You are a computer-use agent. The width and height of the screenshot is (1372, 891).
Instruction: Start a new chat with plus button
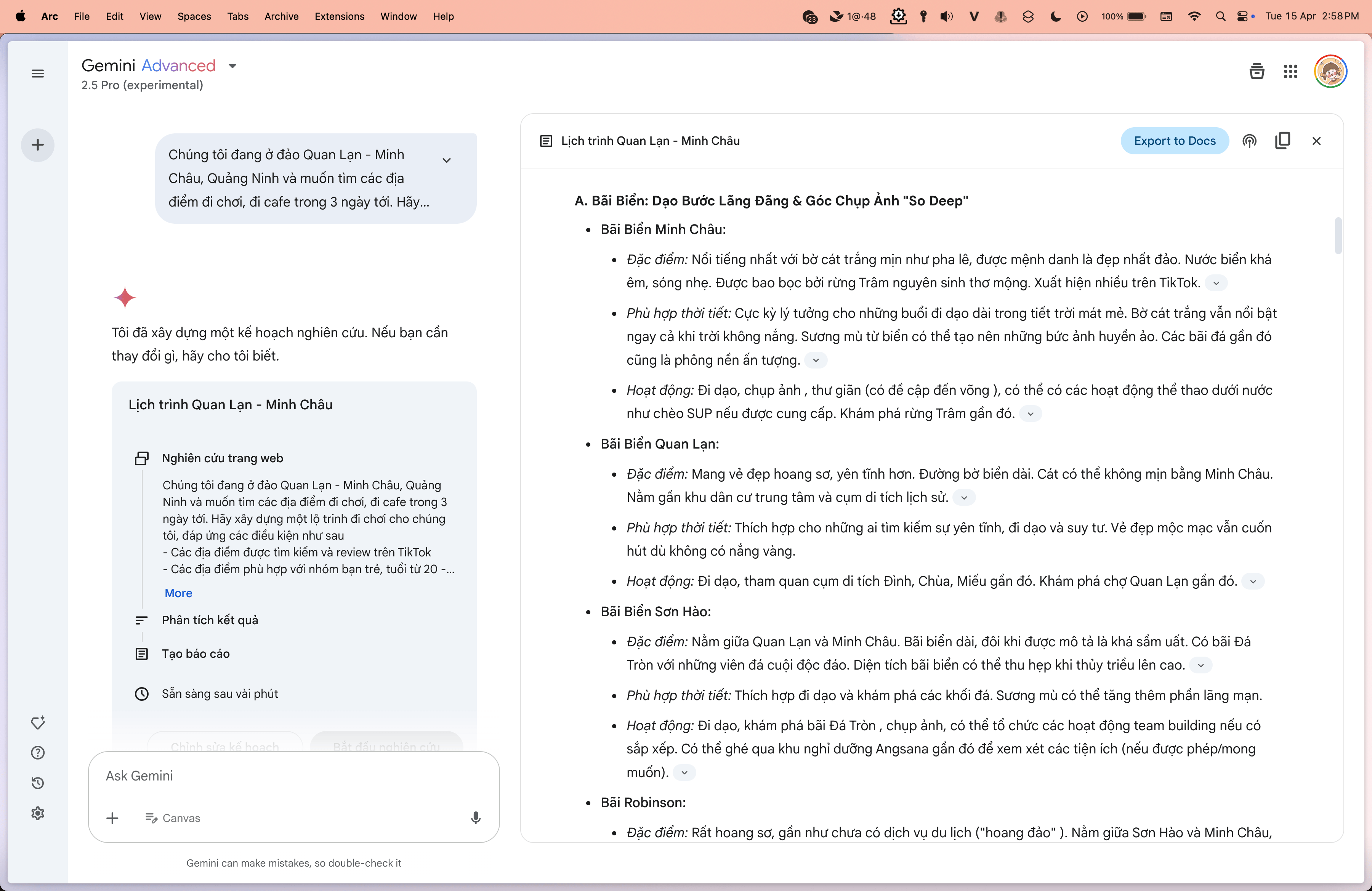(37, 145)
